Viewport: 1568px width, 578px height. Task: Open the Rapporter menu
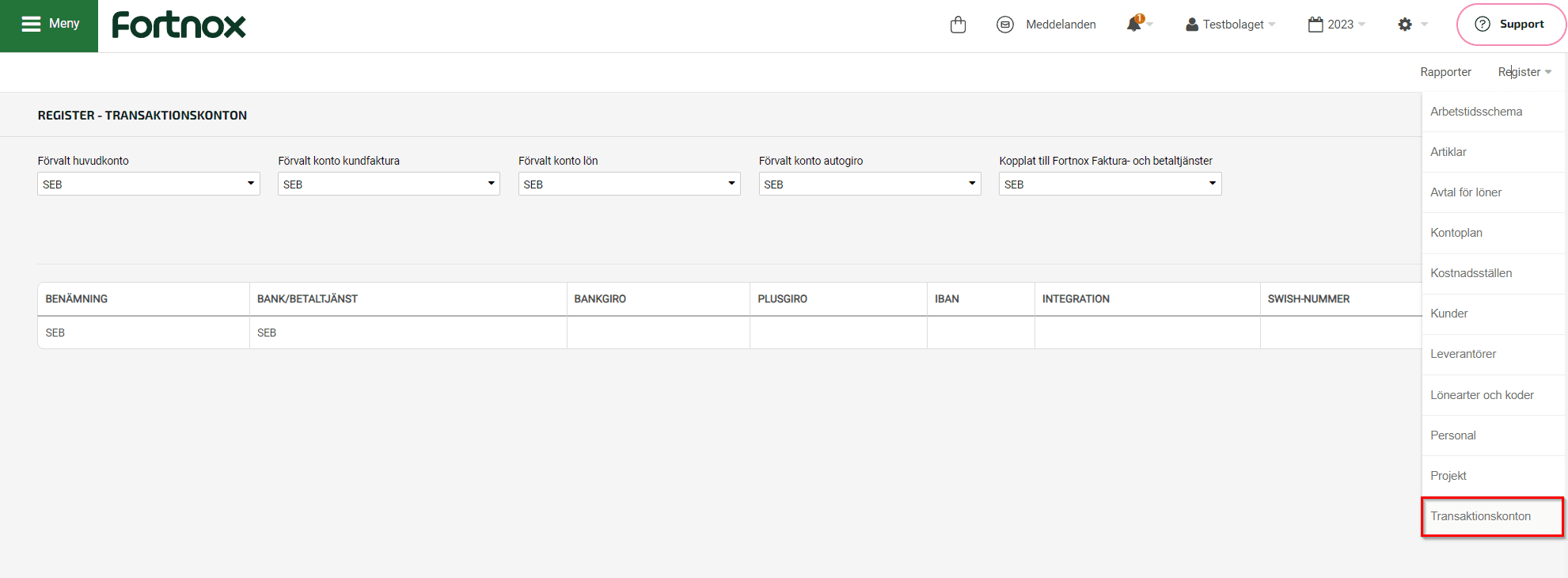coord(1445,72)
